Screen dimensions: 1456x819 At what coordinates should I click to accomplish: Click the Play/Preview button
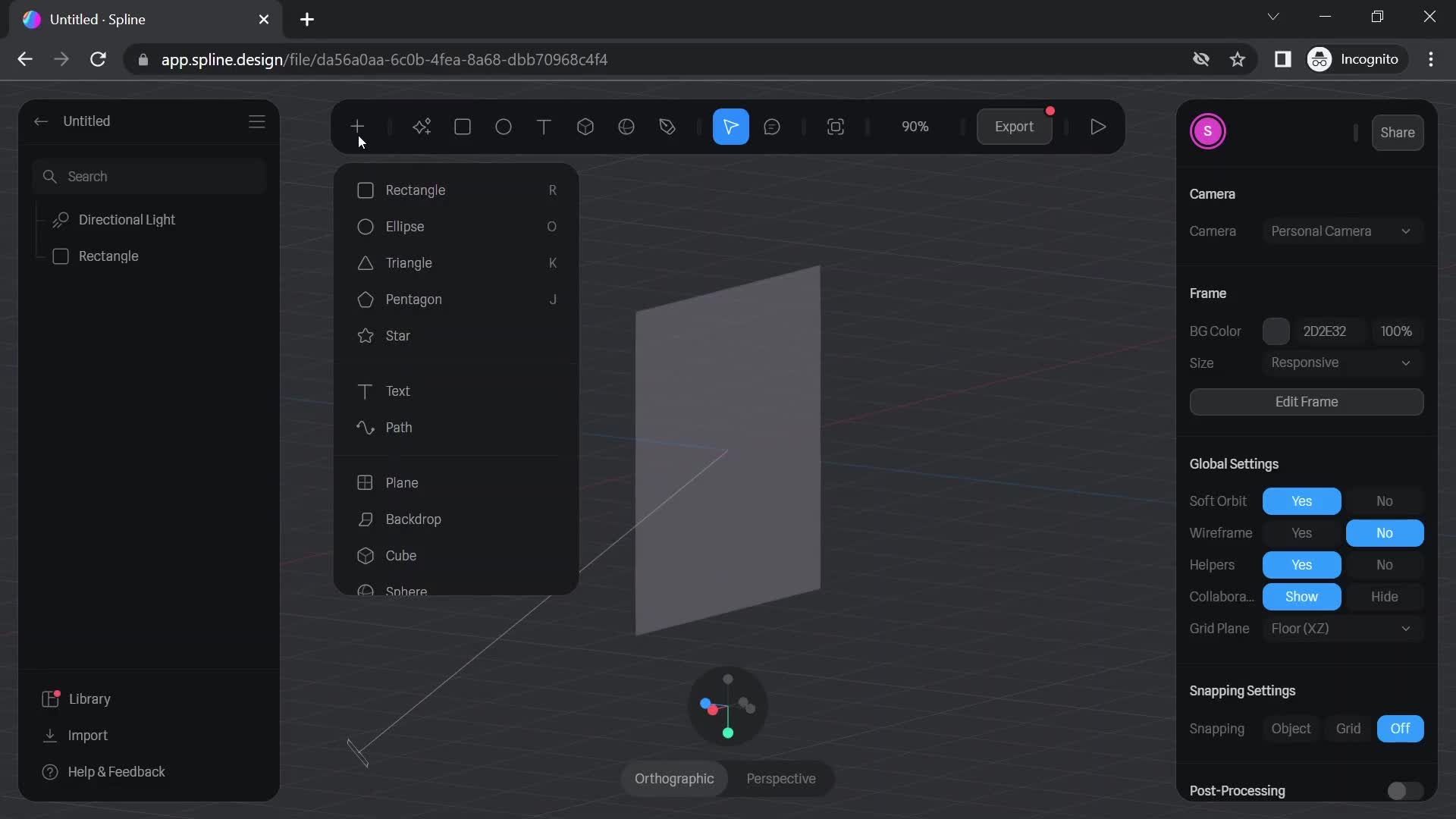(1098, 127)
